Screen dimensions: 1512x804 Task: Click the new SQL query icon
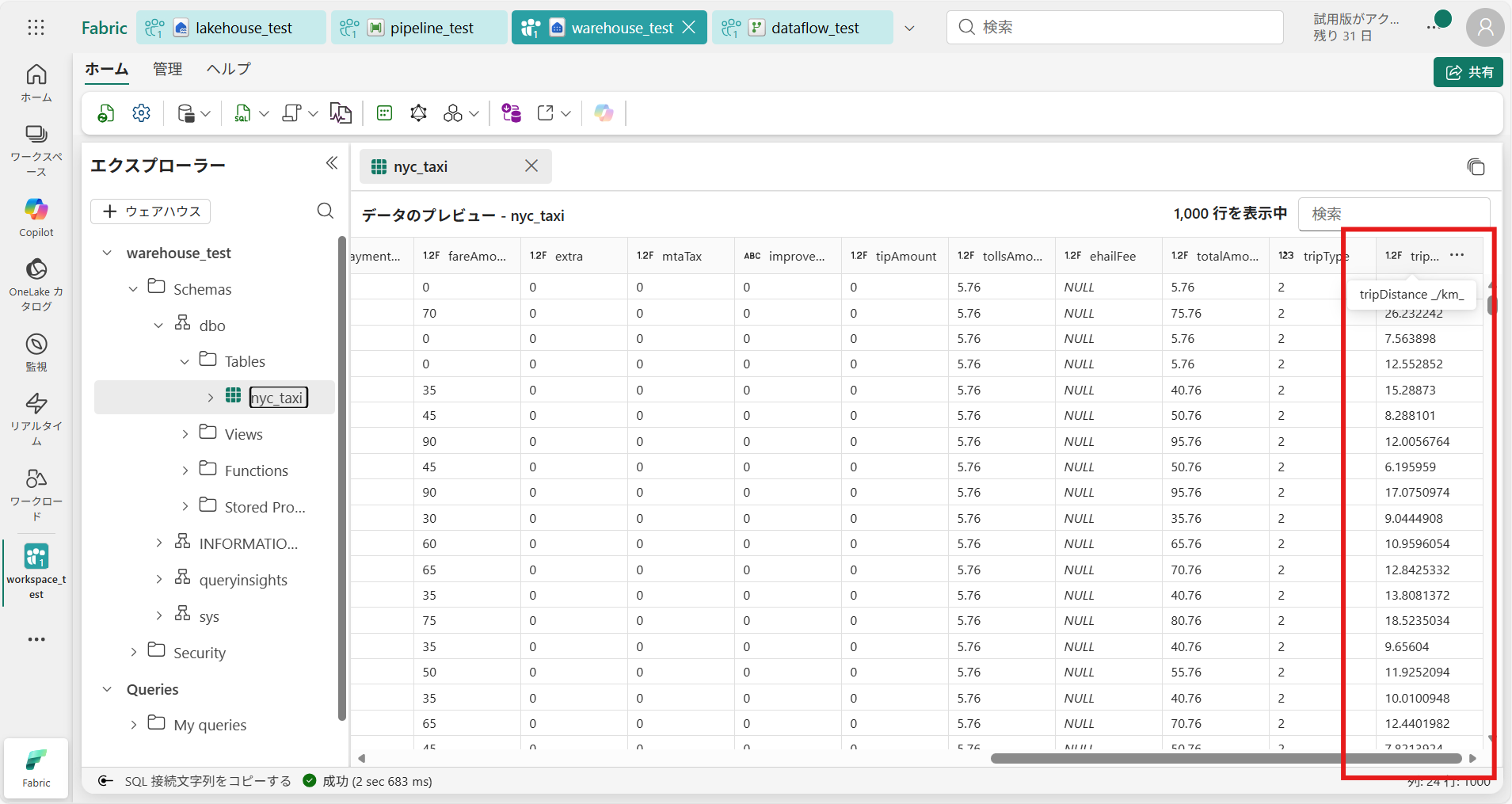(x=242, y=113)
